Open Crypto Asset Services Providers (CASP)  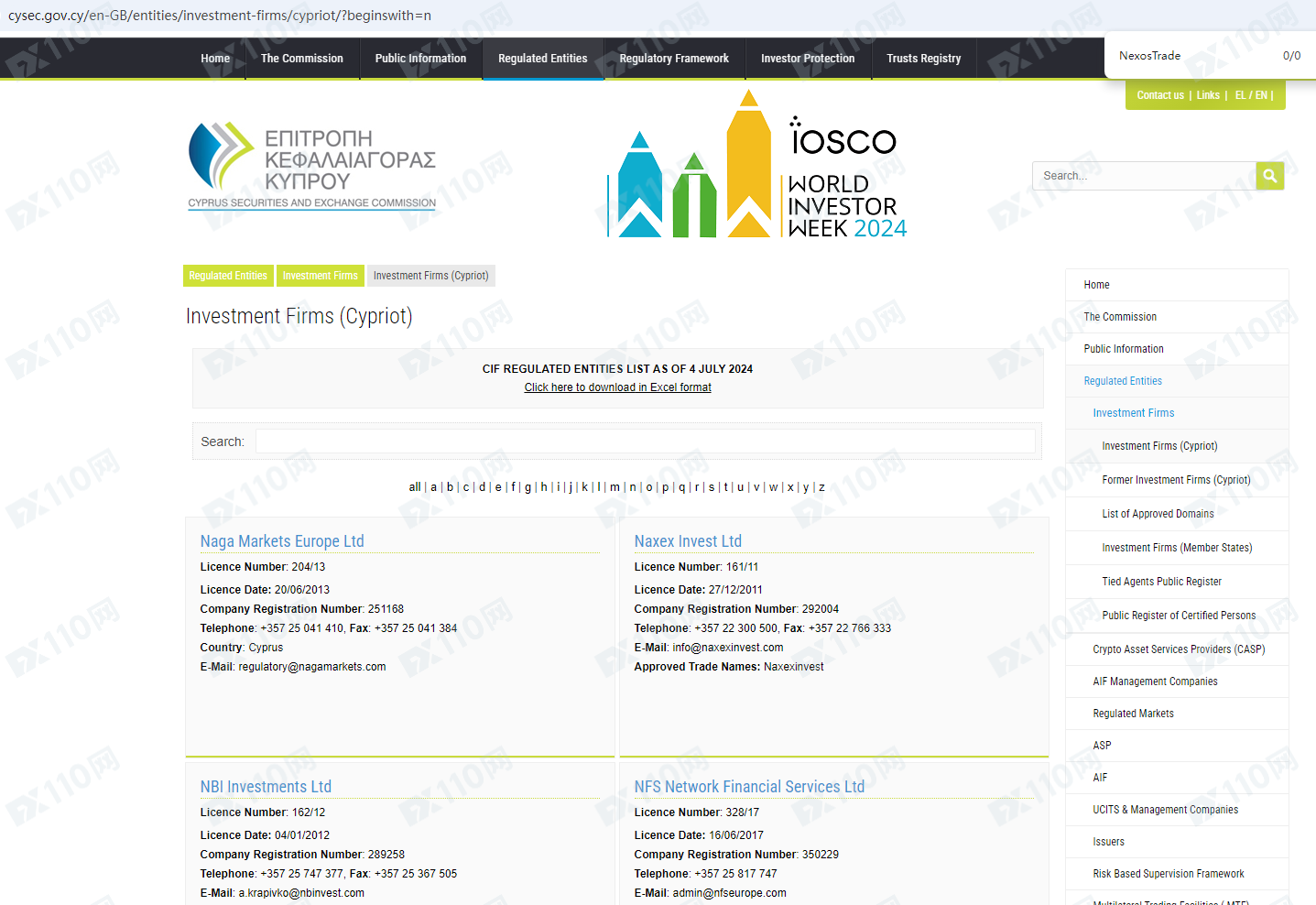[x=1179, y=649]
